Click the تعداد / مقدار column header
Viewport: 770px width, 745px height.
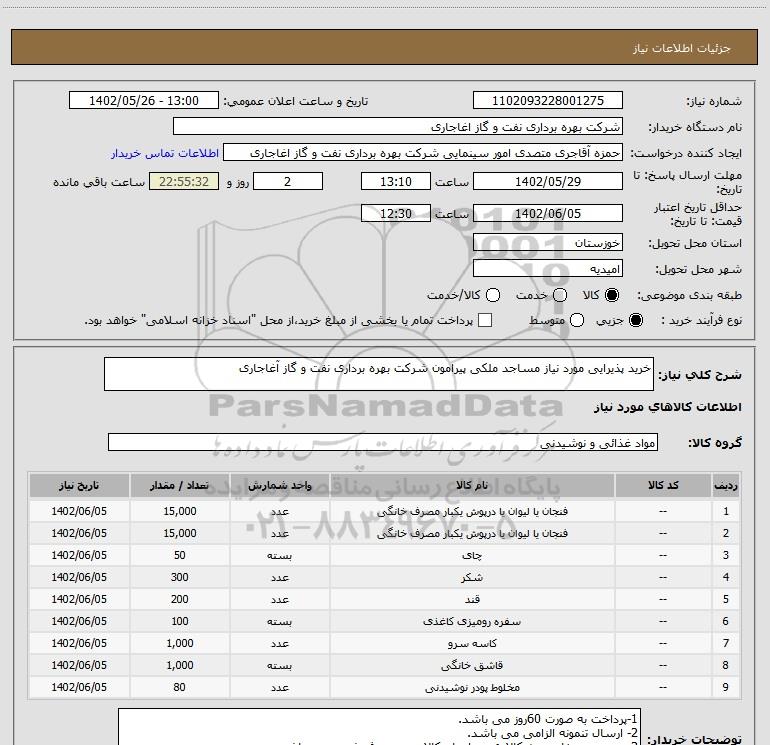tap(179, 485)
